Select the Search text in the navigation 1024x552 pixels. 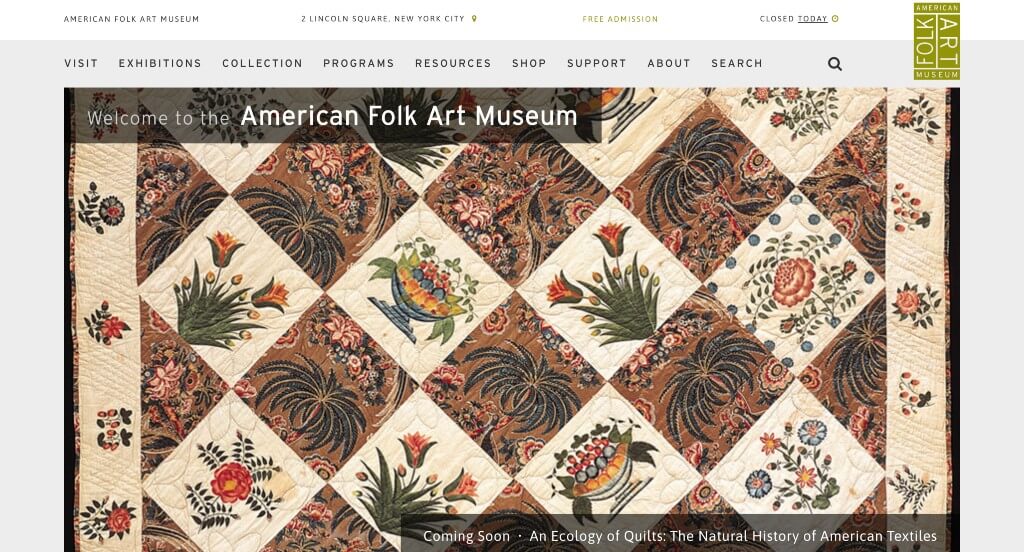coord(737,63)
